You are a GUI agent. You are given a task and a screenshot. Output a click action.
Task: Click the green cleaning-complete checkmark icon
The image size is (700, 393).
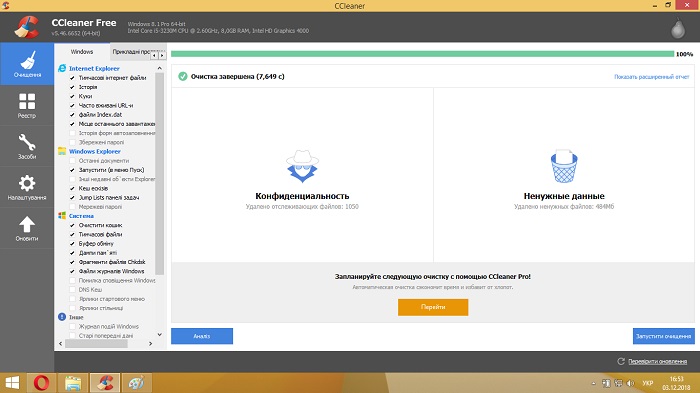pos(183,76)
